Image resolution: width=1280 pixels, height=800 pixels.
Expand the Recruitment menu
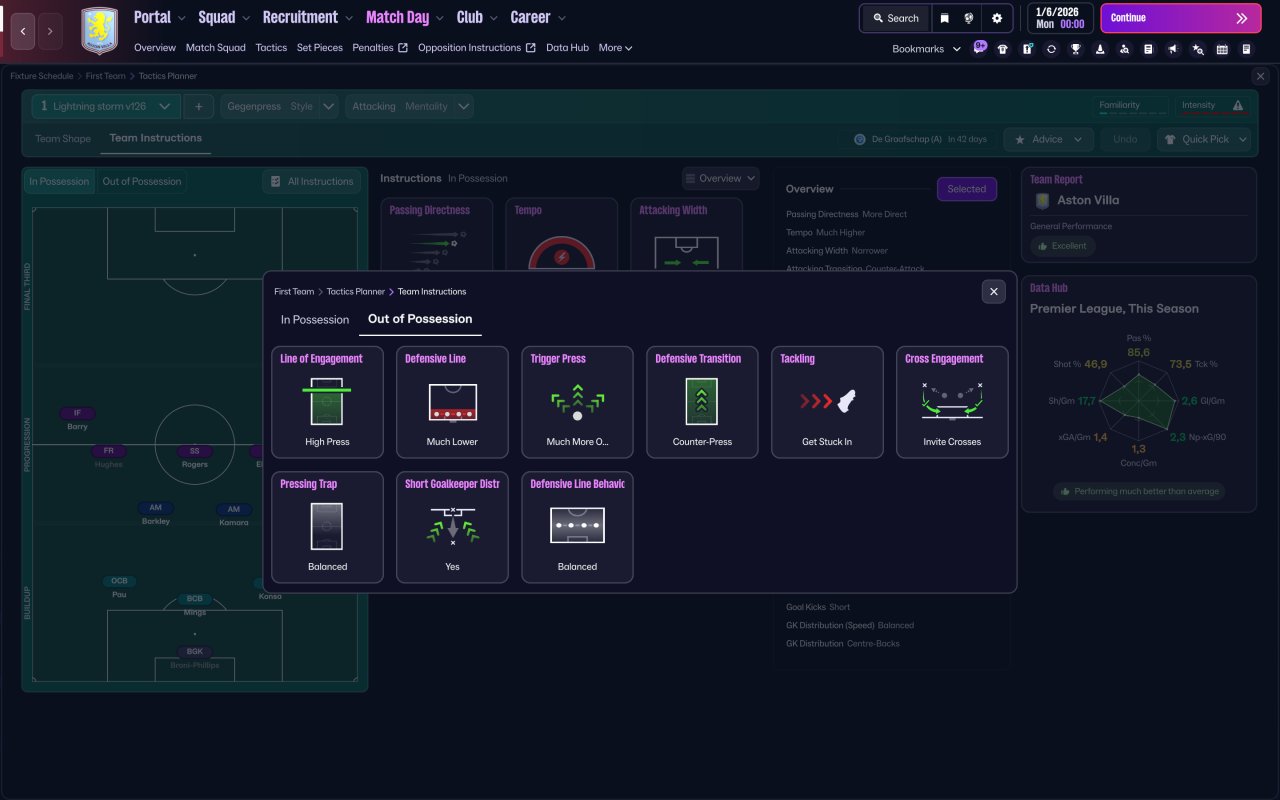[x=308, y=17]
